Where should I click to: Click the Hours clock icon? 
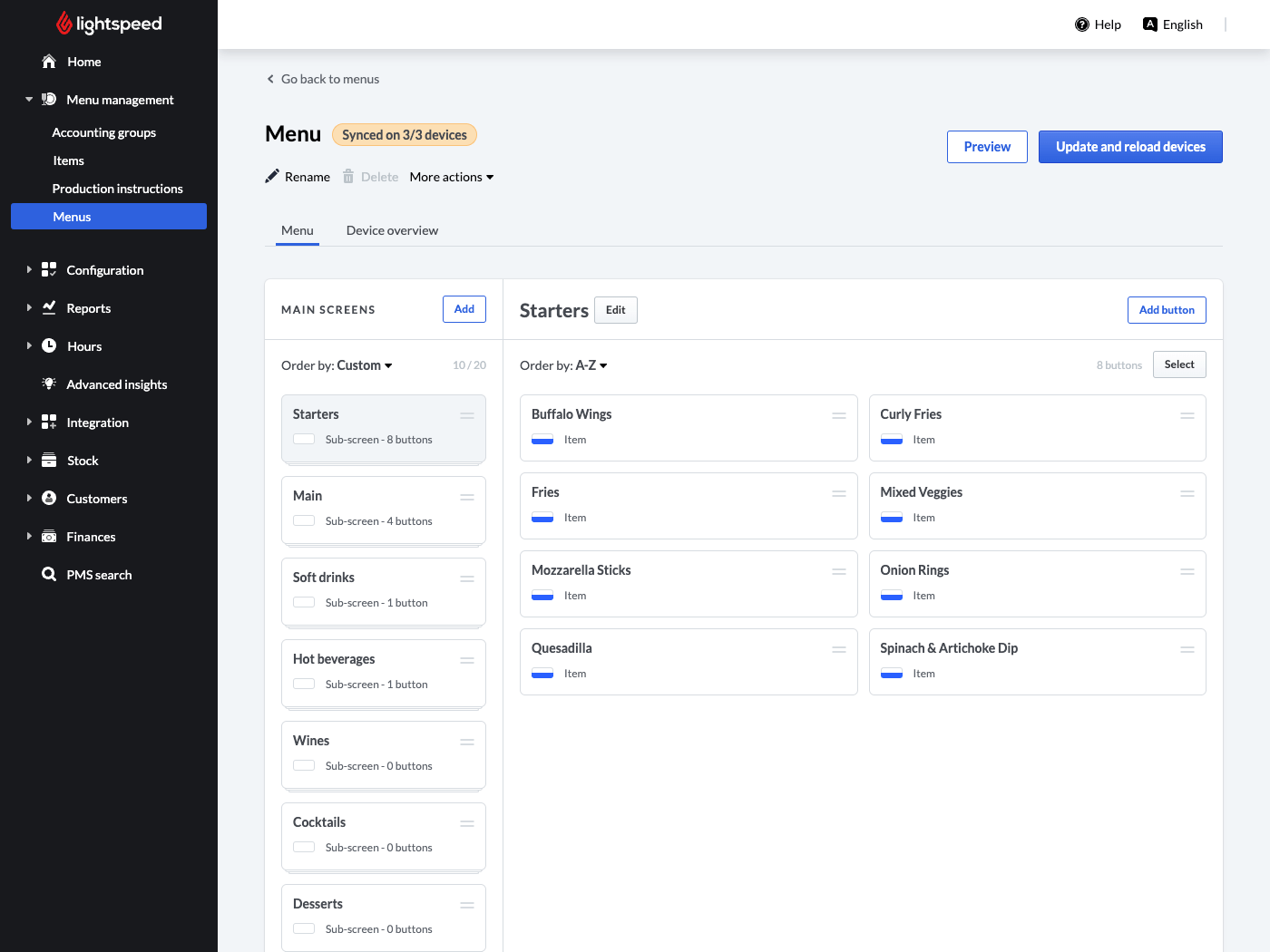click(49, 346)
